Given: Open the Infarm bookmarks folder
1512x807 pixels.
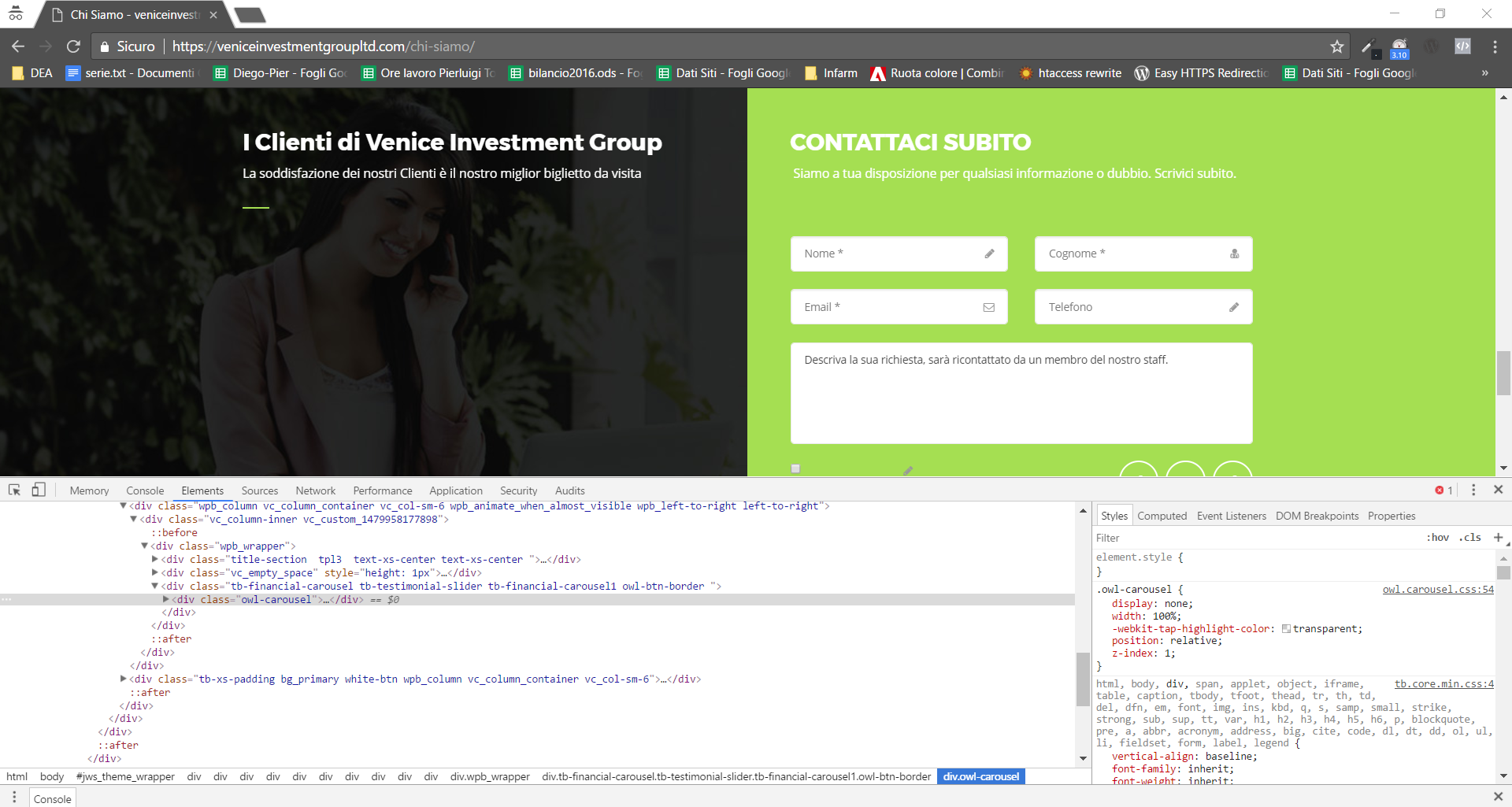Looking at the screenshot, I should (832, 73).
